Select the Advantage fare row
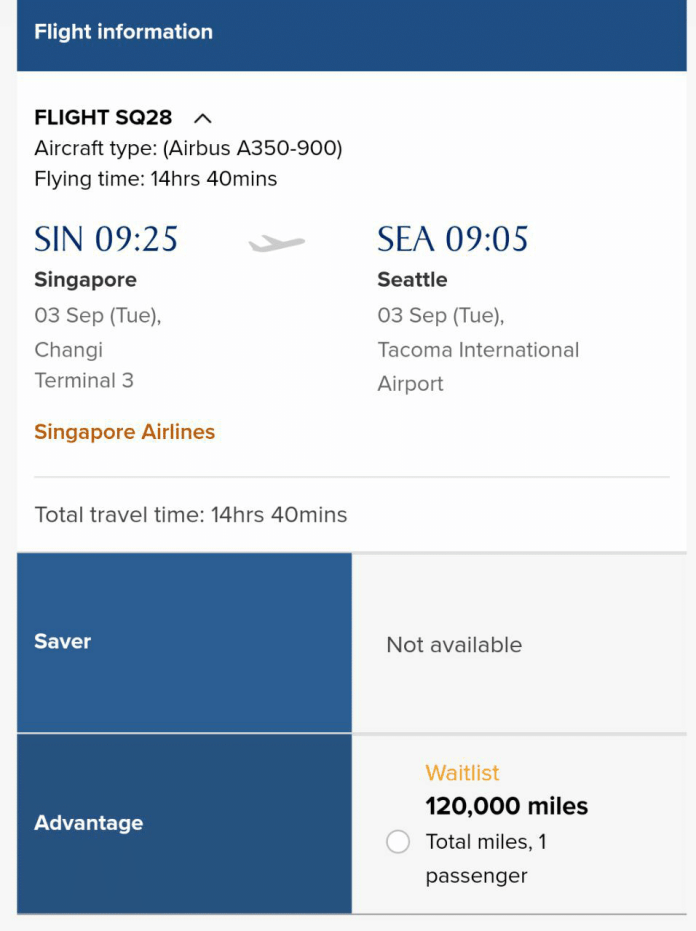The width and height of the screenshot is (696, 931). [x=184, y=823]
